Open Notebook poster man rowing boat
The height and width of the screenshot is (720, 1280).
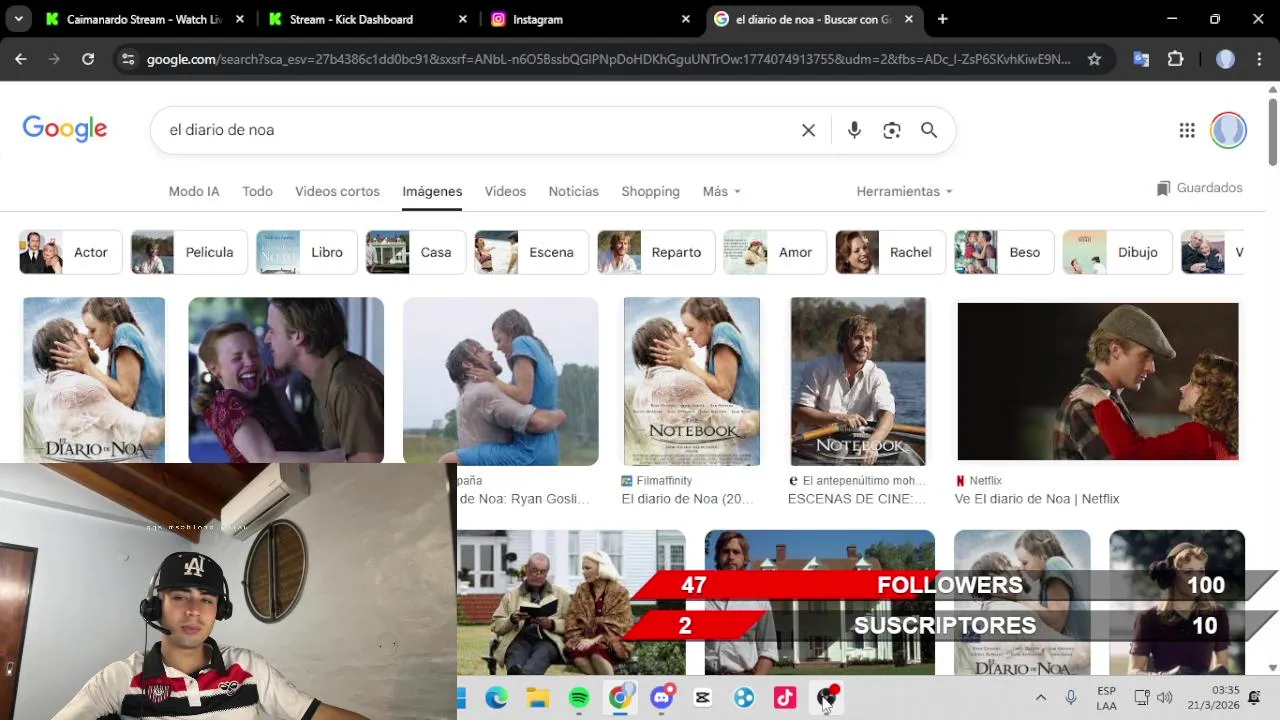[858, 381]
